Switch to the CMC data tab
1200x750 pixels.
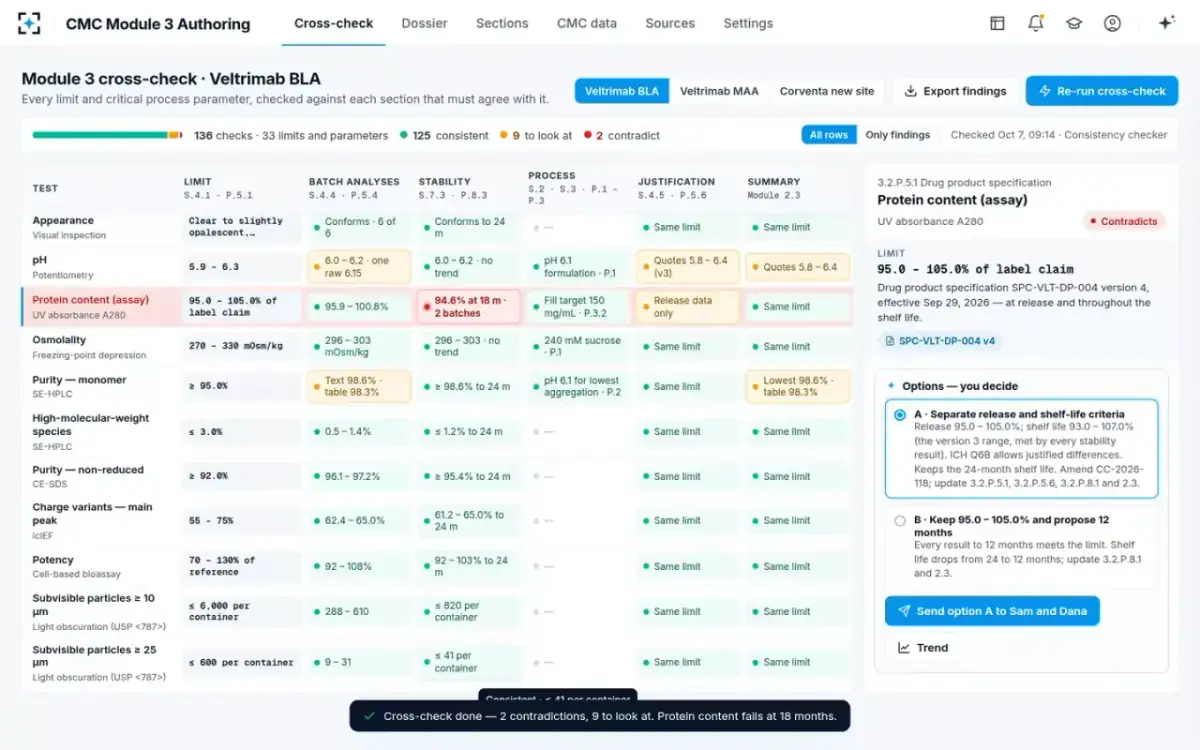click(587, 23)
